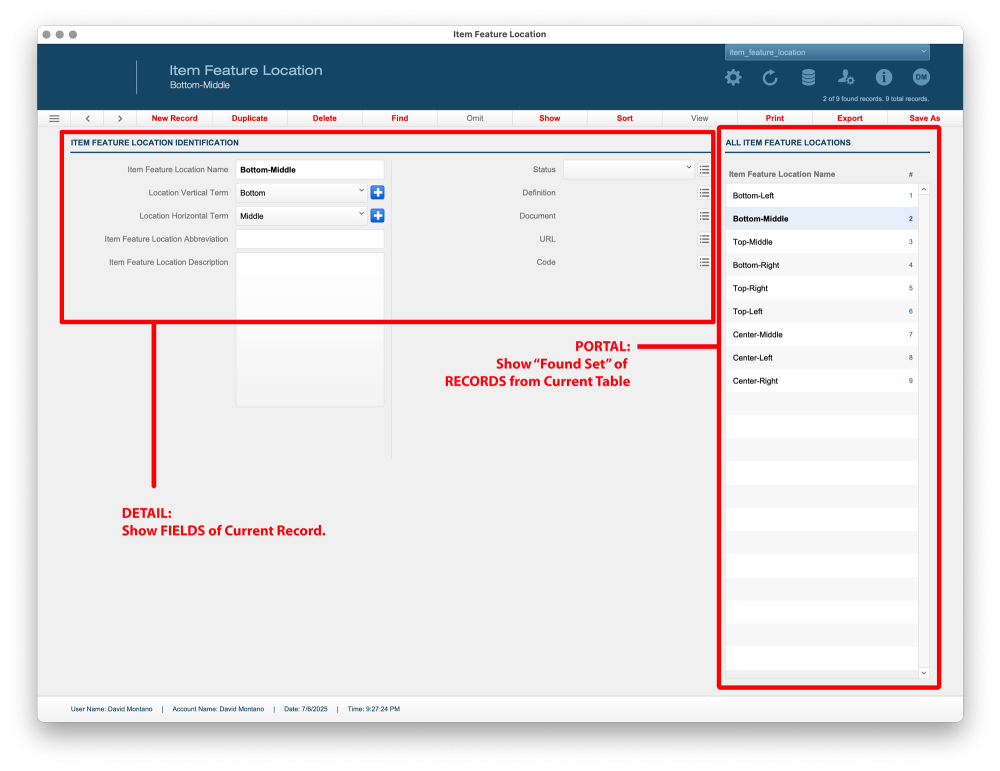Click the Item Feature Location Abbreviation field

click(x=310, y=239)
